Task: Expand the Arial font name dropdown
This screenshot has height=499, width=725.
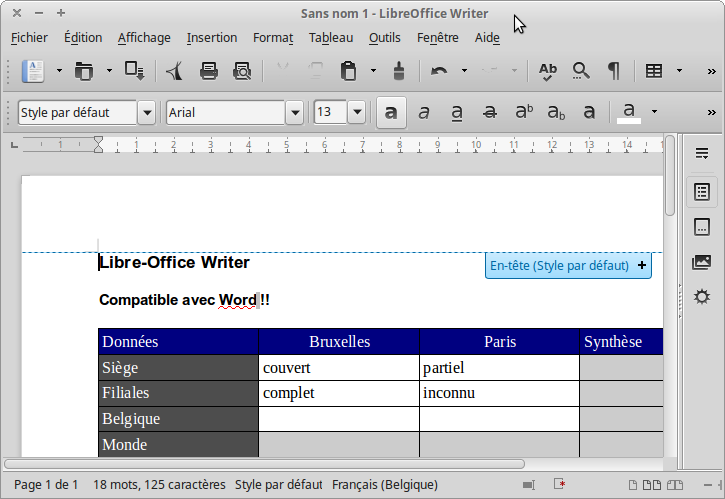Action: [294, 112]
